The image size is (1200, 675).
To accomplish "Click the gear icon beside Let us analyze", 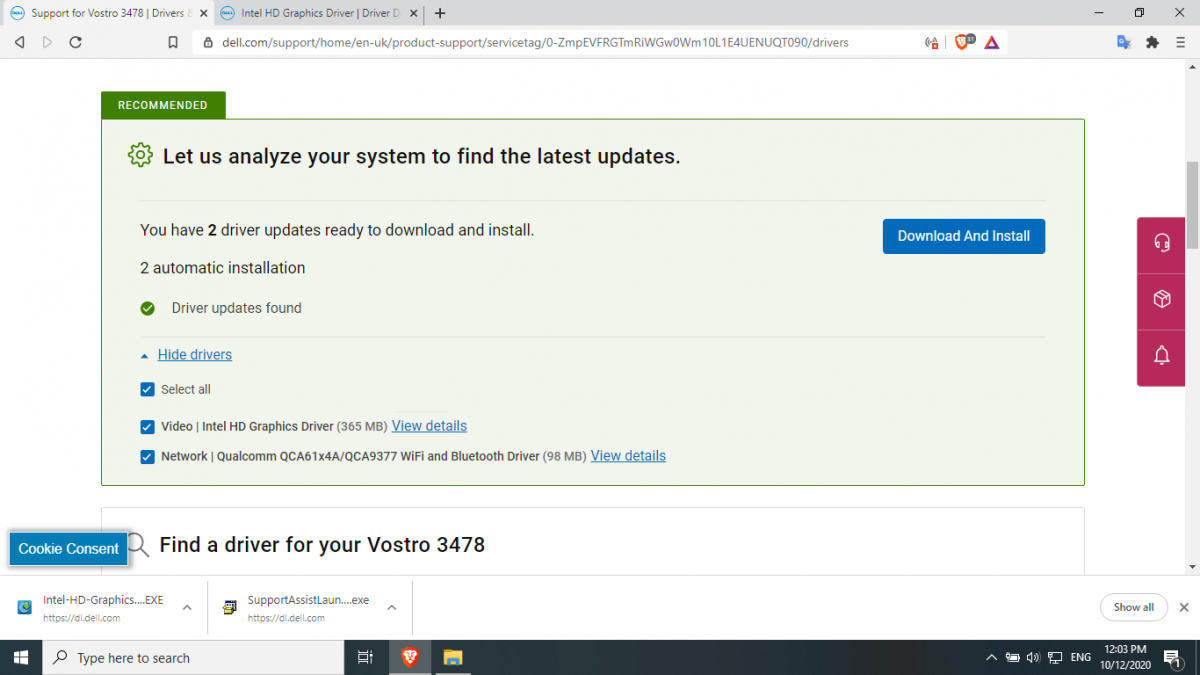I will (140, 155).
